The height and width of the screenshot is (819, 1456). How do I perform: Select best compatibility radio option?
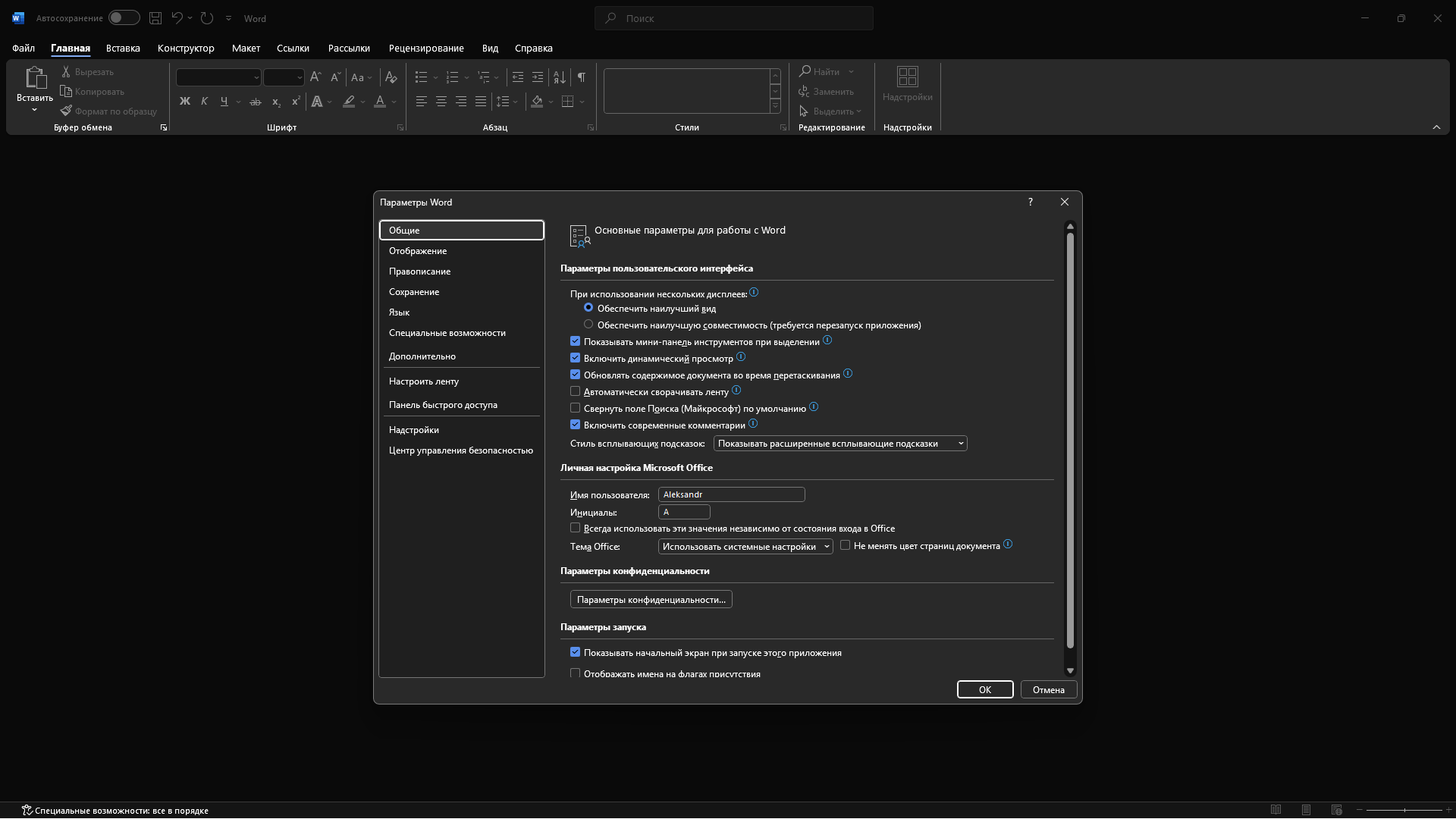[588, 325]
